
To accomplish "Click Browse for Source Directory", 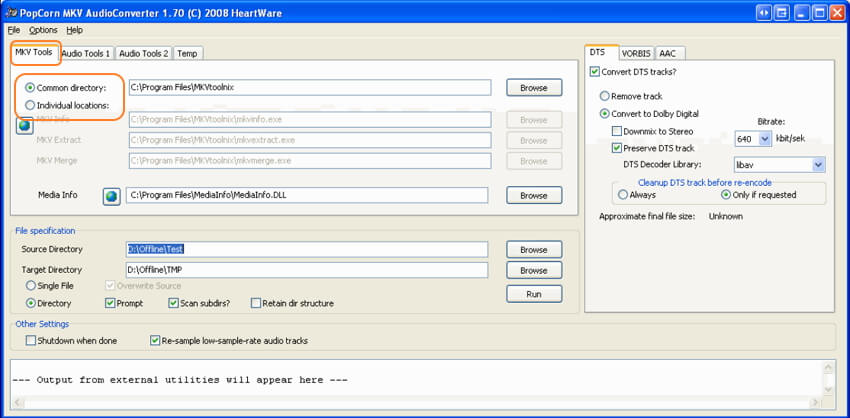I will (534, 249).
